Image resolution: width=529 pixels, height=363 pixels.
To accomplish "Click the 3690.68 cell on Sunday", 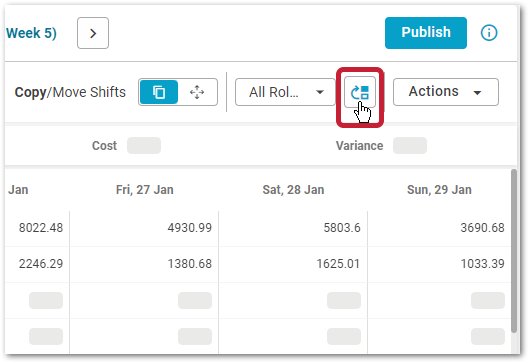I will [x=482, y=228].
